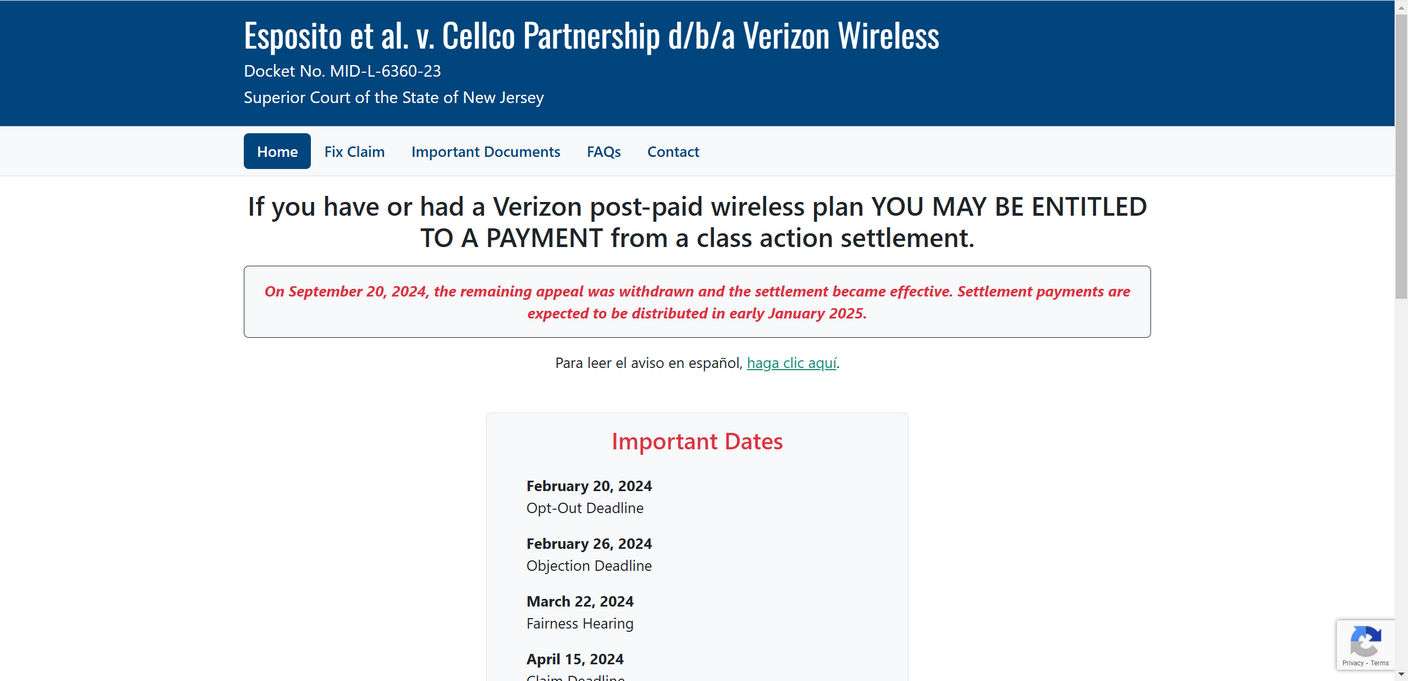Click the Verizon post-paid plan headline
The height and width of the screenshot is (681, 1408).
coord(697,221)
